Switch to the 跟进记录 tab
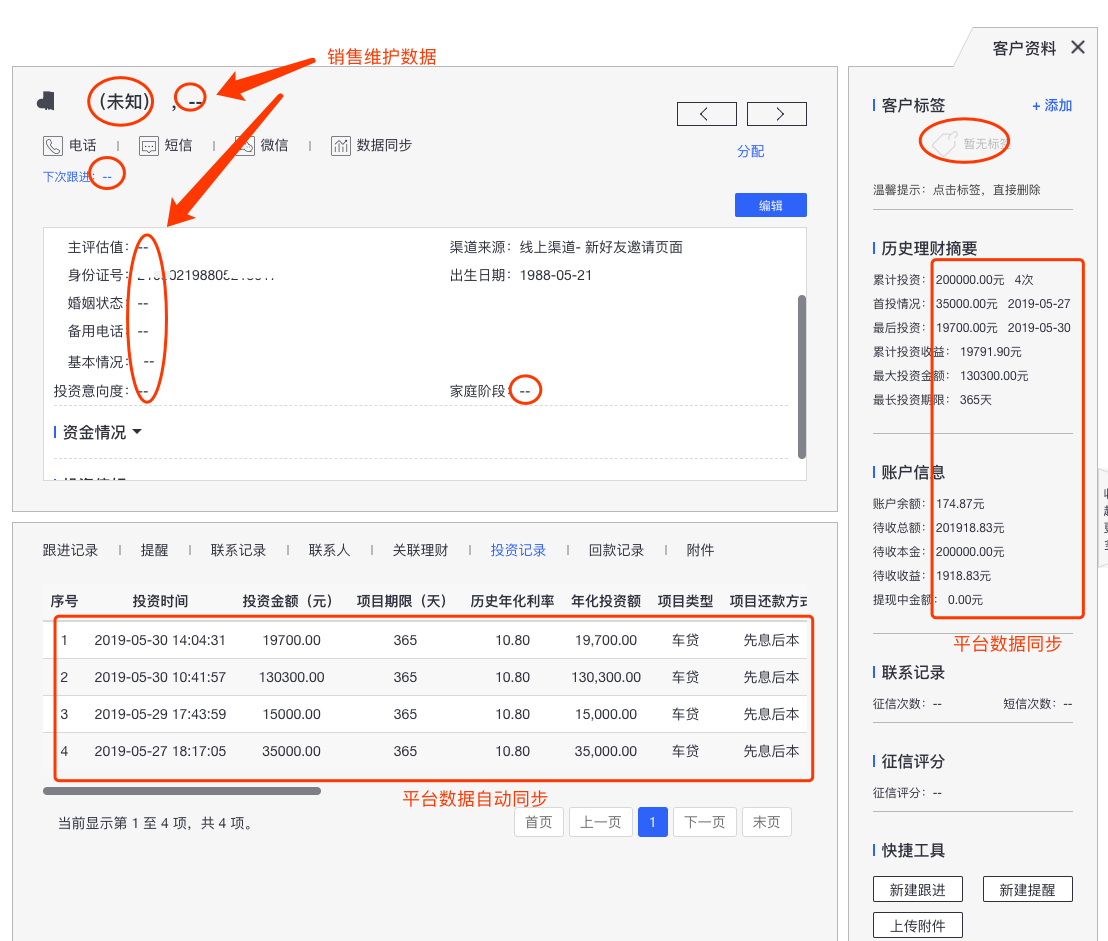 [70, 550]
